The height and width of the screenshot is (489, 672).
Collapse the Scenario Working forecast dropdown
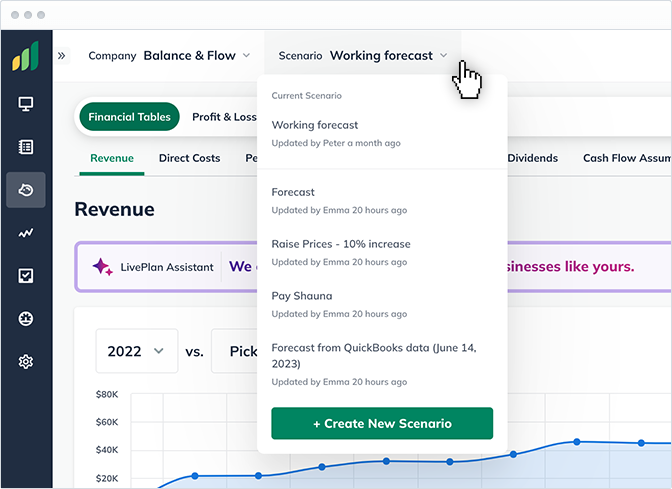click(363, 56)
